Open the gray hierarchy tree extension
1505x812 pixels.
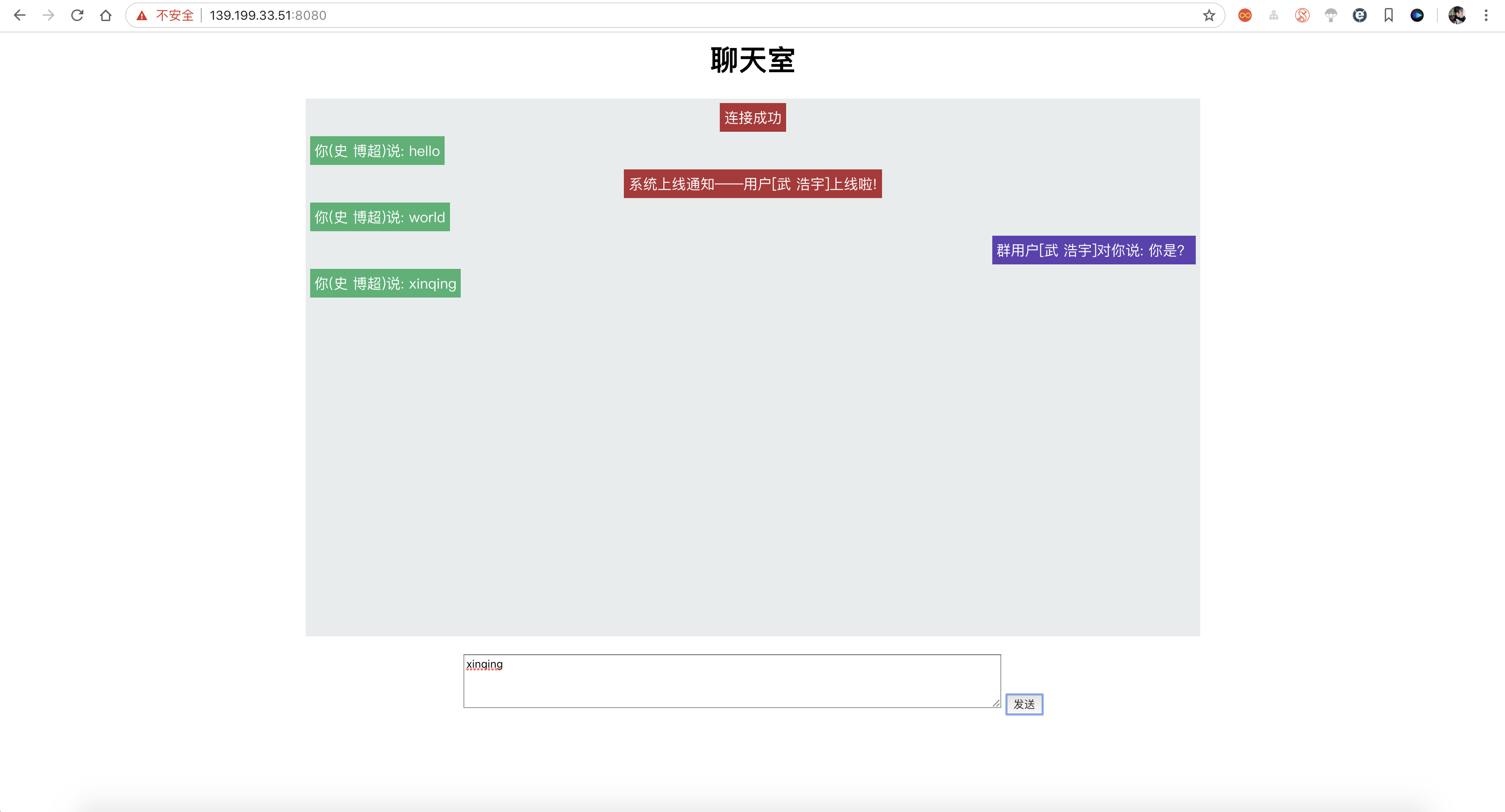coord(1274,15)
